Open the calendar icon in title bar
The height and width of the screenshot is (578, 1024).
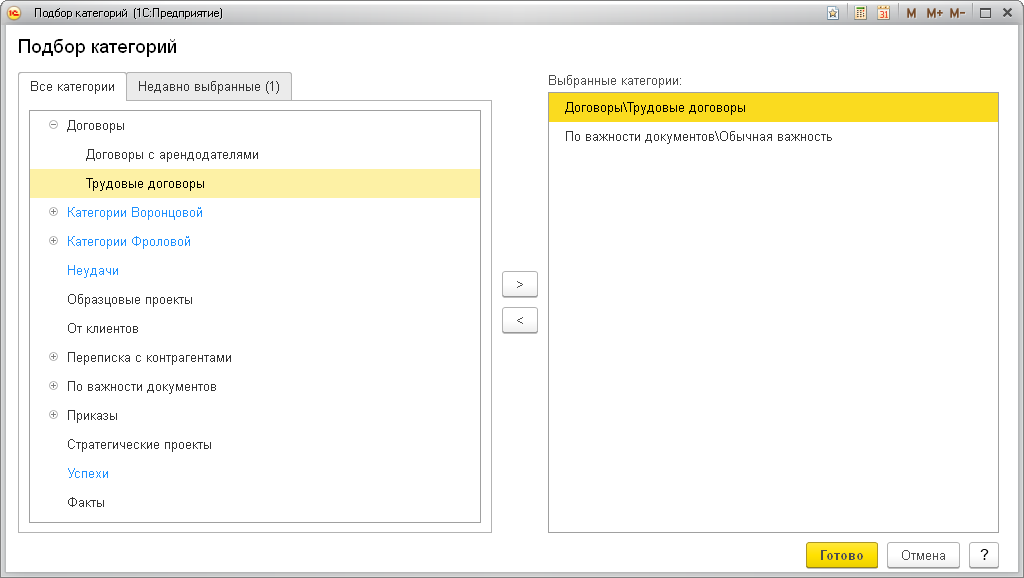[x=884, y=13]
